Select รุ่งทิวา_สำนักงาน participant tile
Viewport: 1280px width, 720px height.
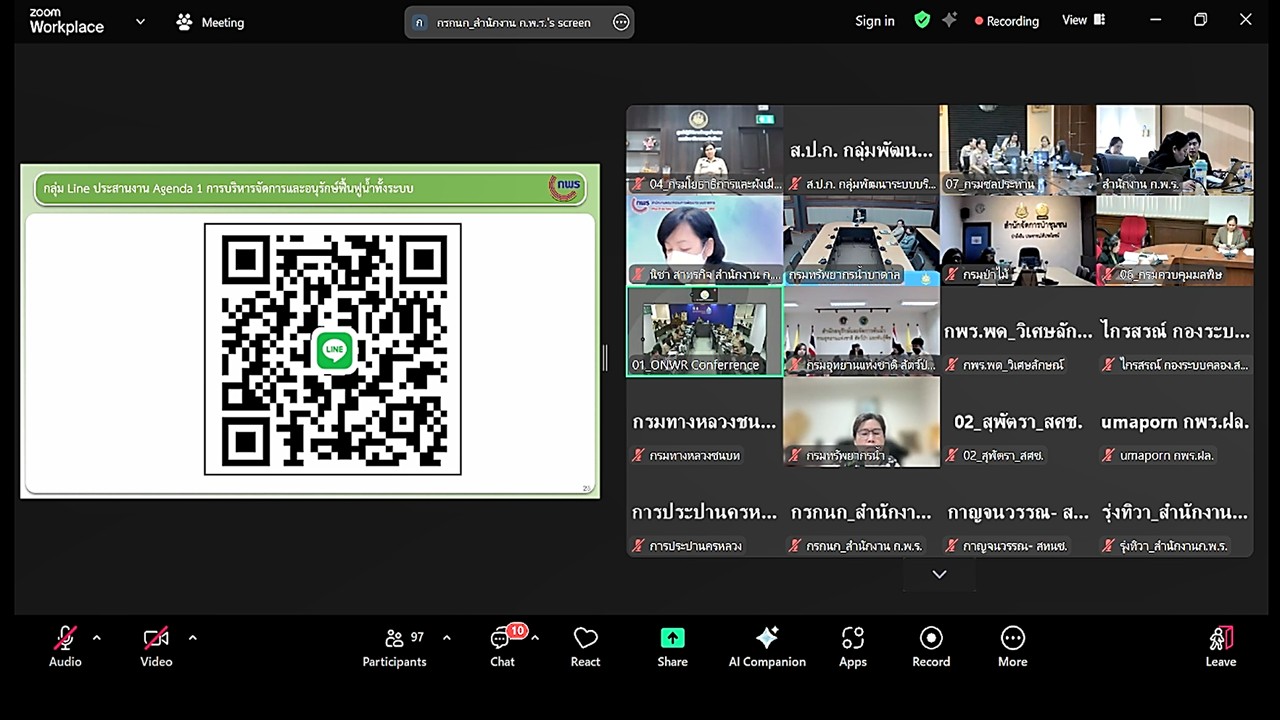point(1175,513)
